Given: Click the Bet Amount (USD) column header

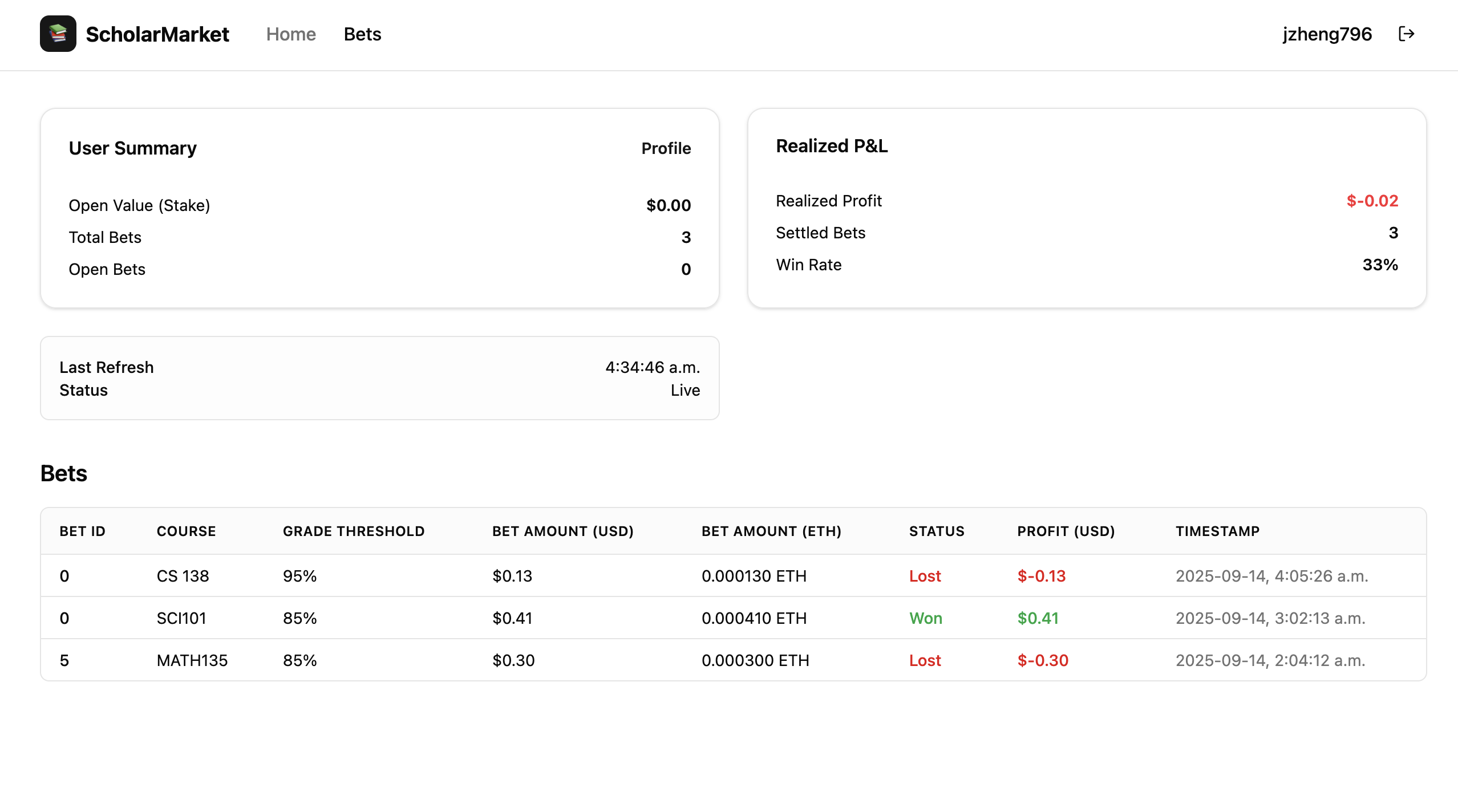Looking at the screenshot, I should (x=562, y=531).
